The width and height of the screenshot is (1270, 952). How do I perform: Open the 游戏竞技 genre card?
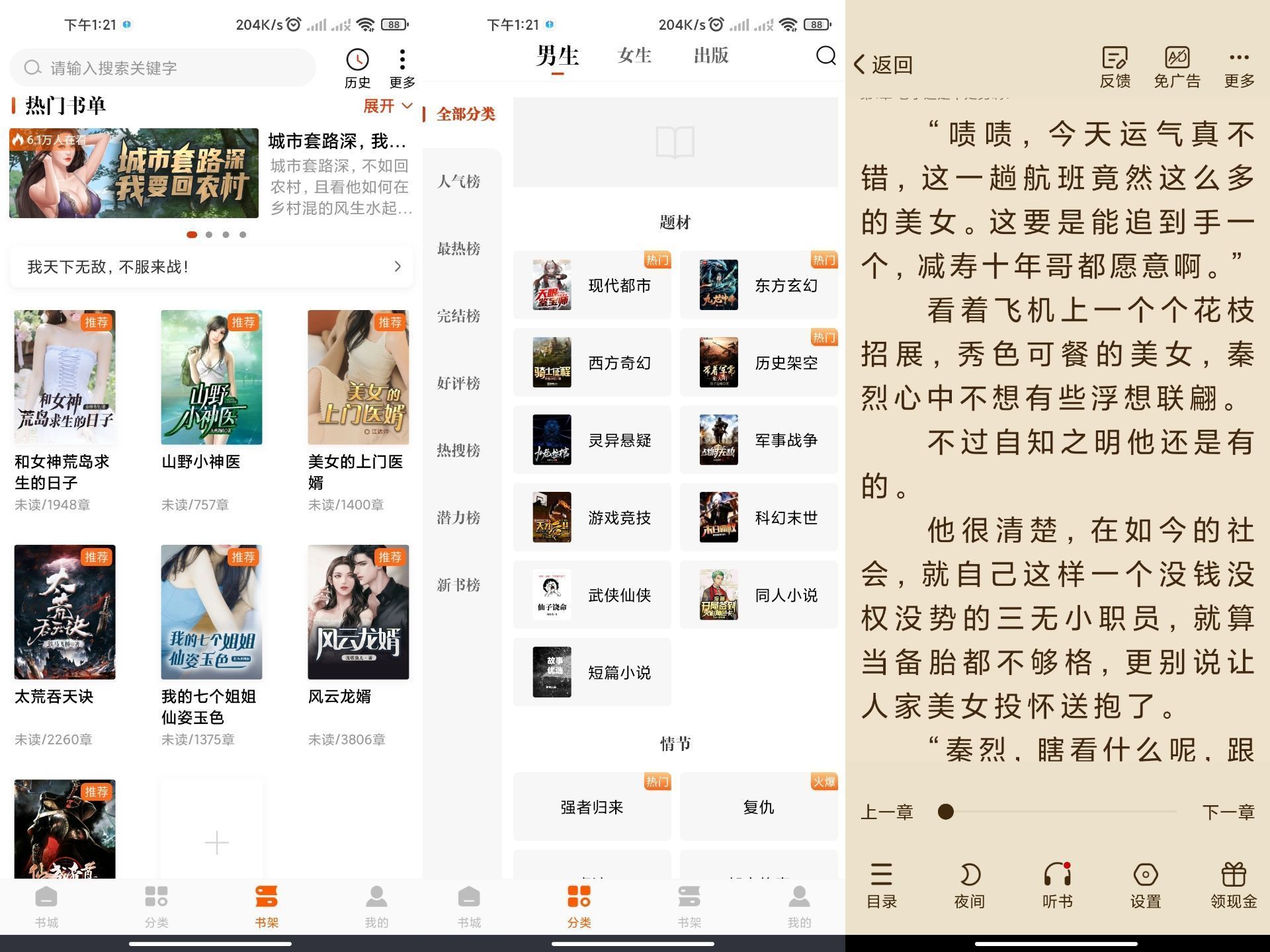pos(592,517)
